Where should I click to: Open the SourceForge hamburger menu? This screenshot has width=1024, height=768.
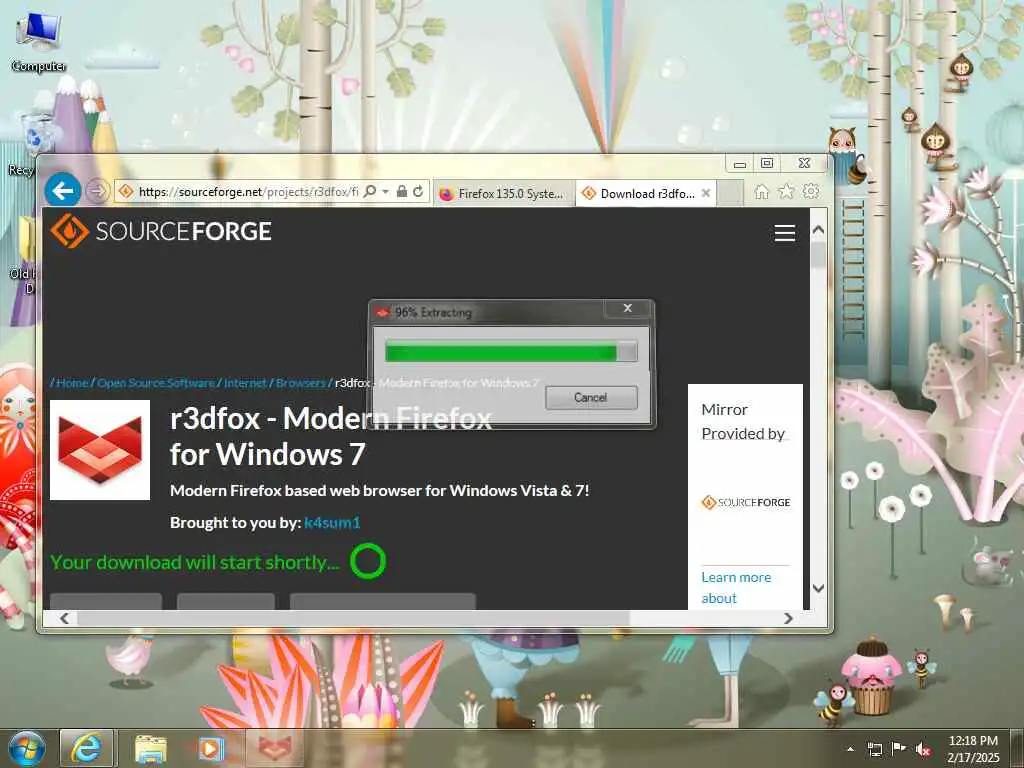click(784, 233)
